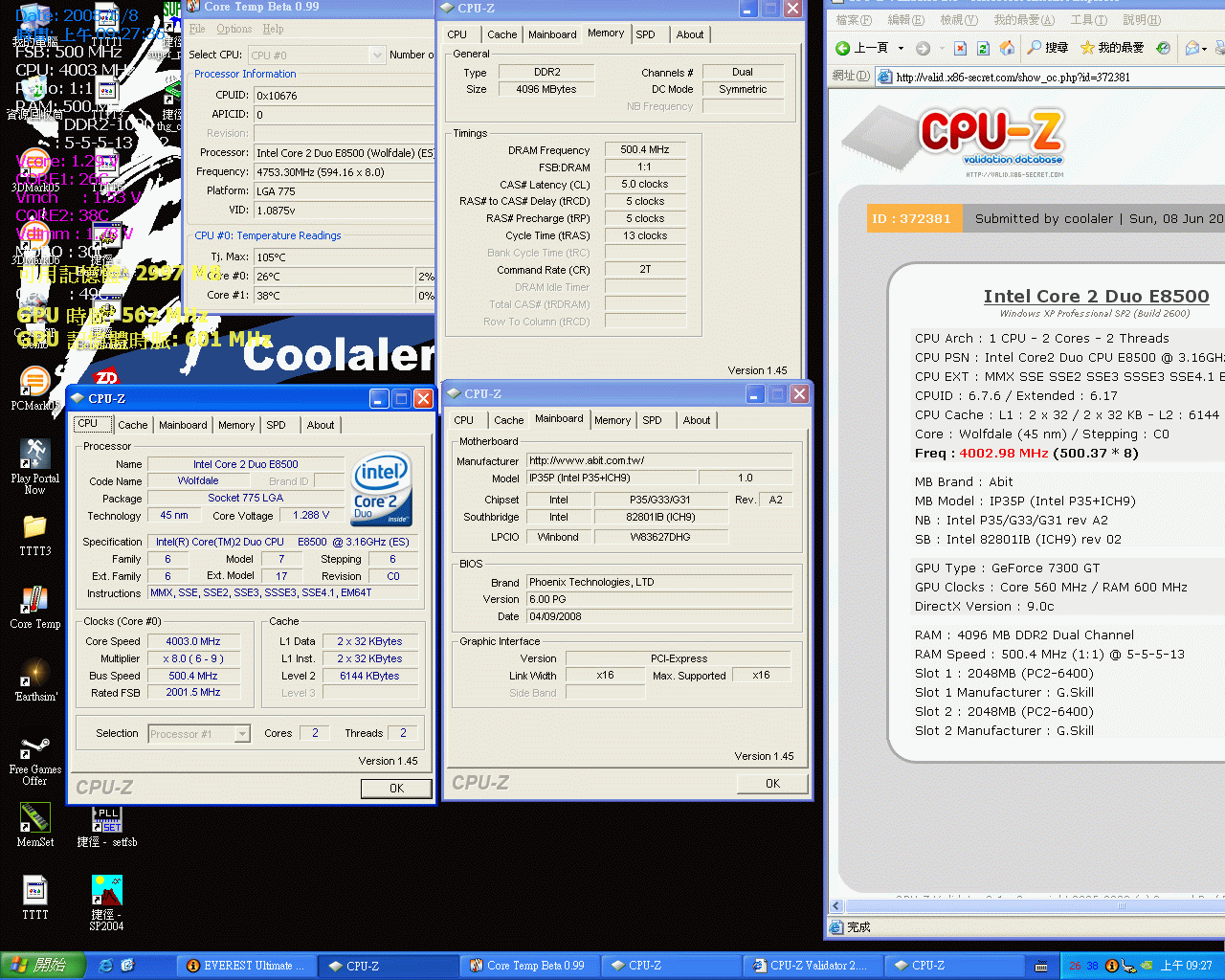Switch to SPD tab in Memory CPU-Z window

(646, 34)
